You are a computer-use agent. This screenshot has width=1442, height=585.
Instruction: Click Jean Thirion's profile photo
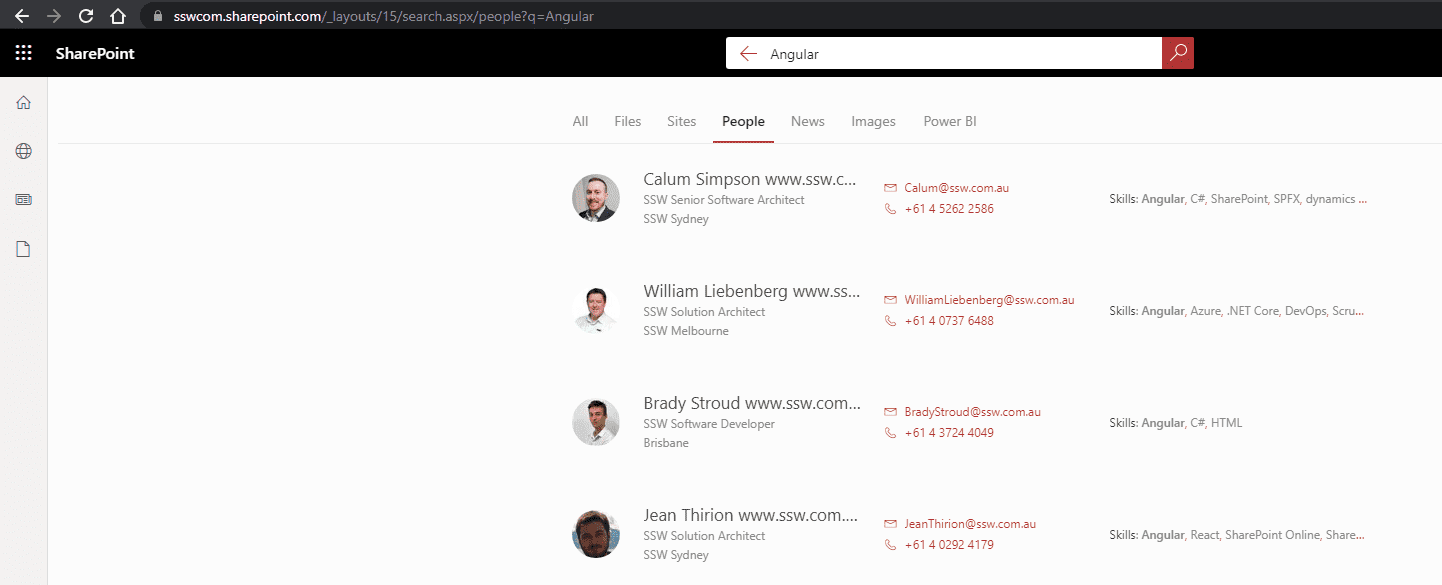pos(596,534)
